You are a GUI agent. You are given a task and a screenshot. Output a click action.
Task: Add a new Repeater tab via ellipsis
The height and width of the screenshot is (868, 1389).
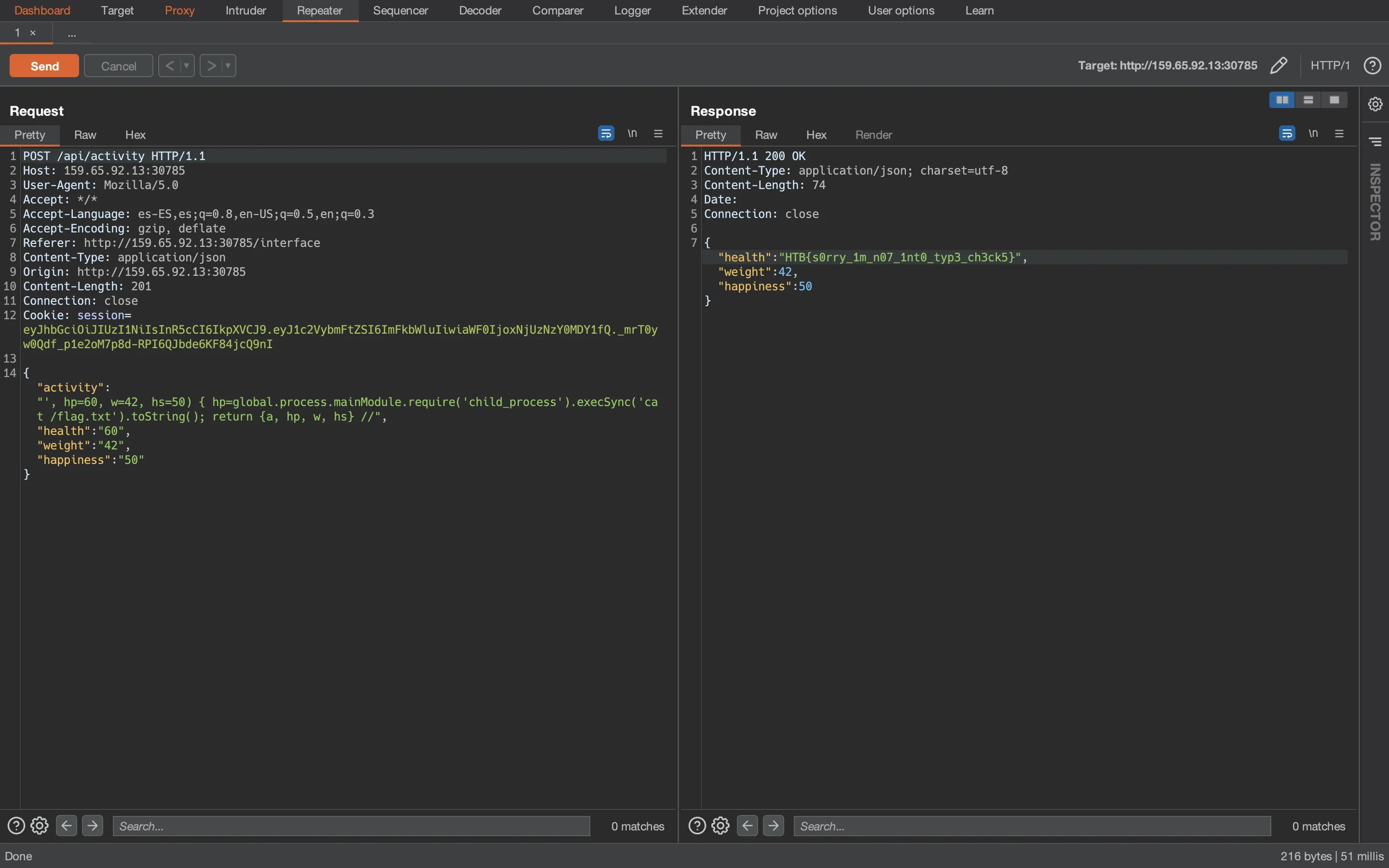[x=72, y=34]
